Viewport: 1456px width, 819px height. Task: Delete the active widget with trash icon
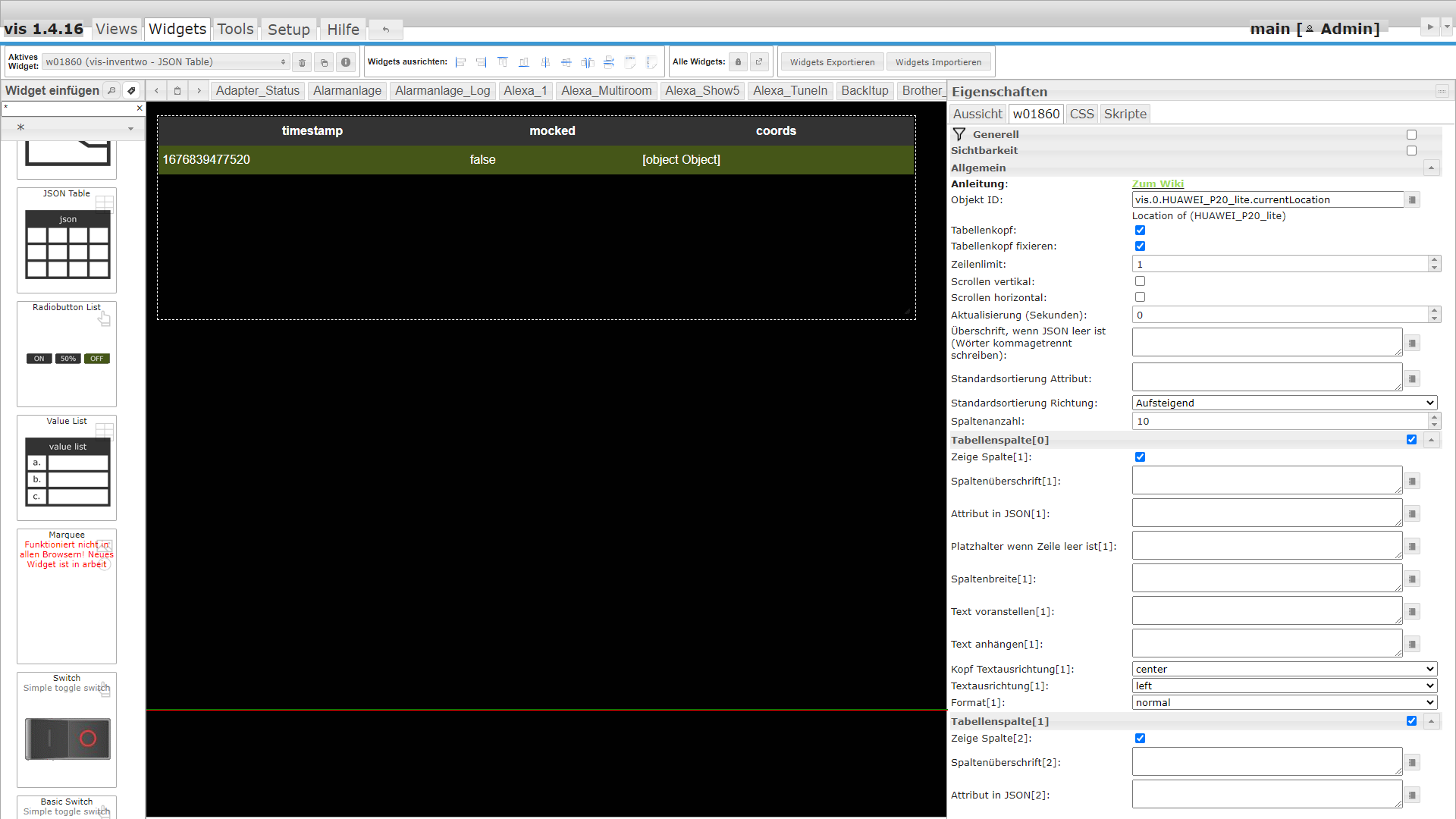(302, 62)
